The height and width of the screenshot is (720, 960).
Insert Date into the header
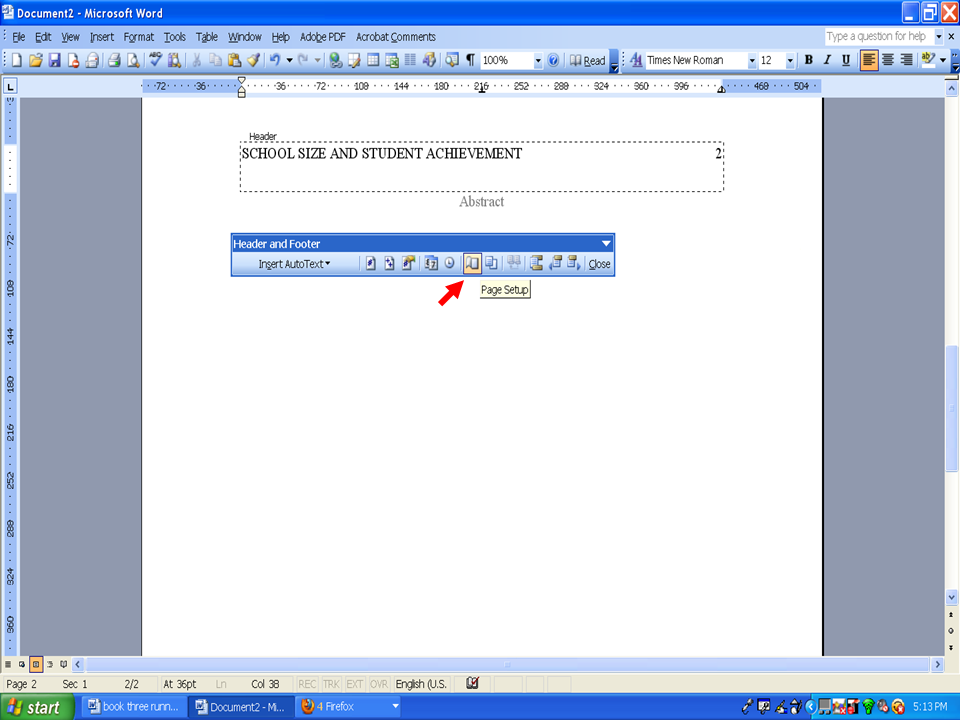[x=432, y=264]
